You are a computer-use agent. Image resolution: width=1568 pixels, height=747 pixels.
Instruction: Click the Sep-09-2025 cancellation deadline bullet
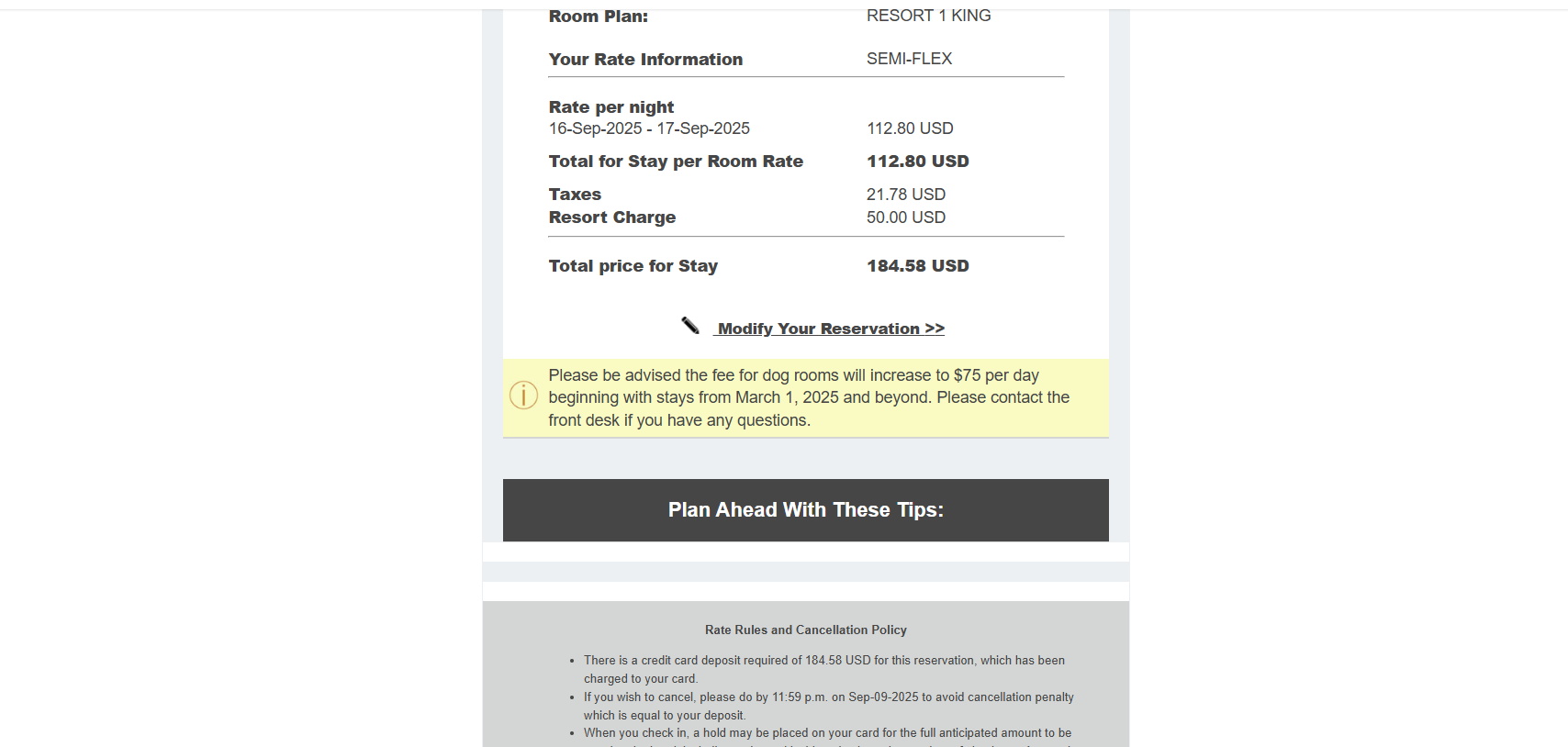click(x=828, y=706)
